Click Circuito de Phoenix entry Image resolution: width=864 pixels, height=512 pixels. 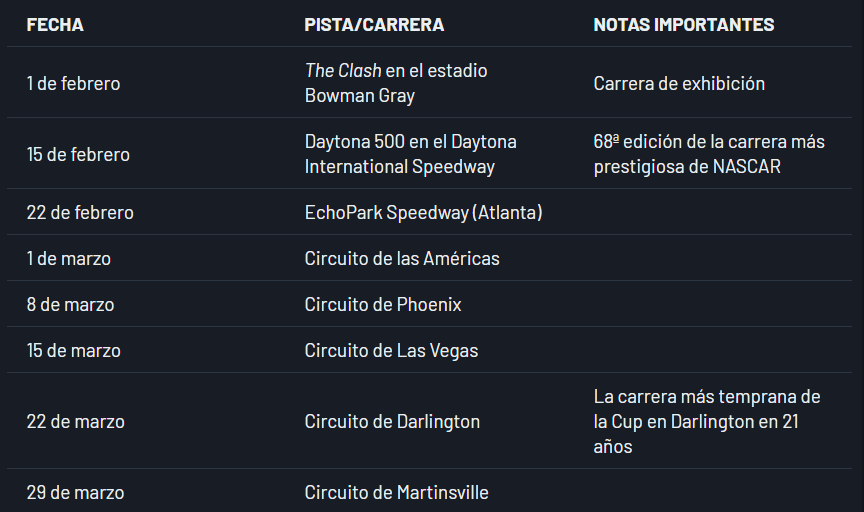pos(383,304)
